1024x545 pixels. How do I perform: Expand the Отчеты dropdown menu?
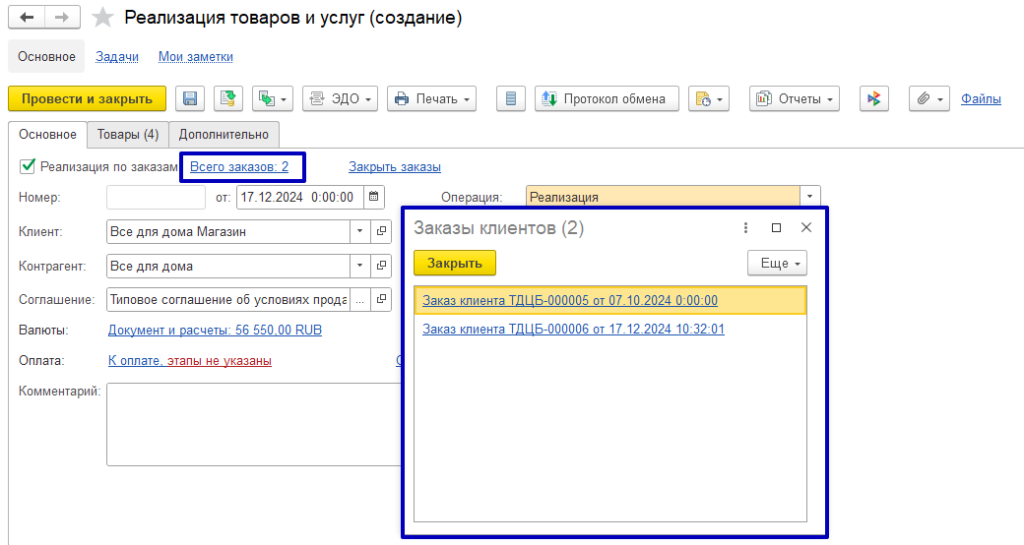pyautogui.click(x=794, y=99)
